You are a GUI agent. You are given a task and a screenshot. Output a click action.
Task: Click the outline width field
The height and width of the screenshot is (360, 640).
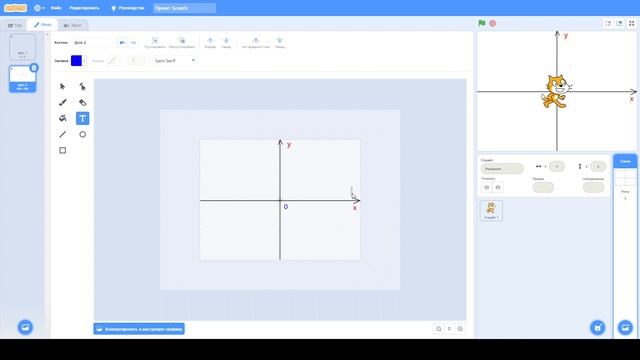[x=135, y=60]
